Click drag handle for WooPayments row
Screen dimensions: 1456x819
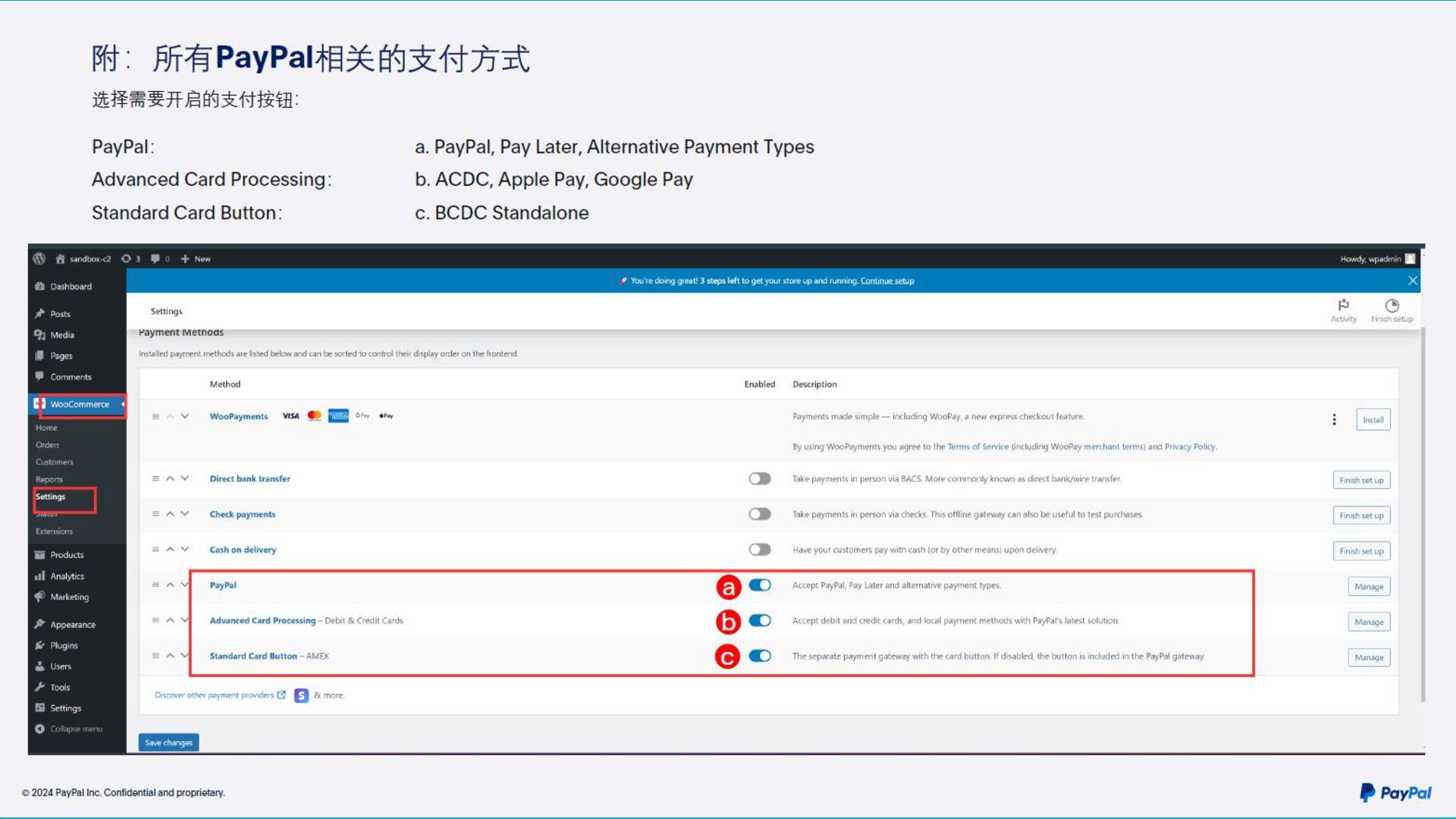155,416
